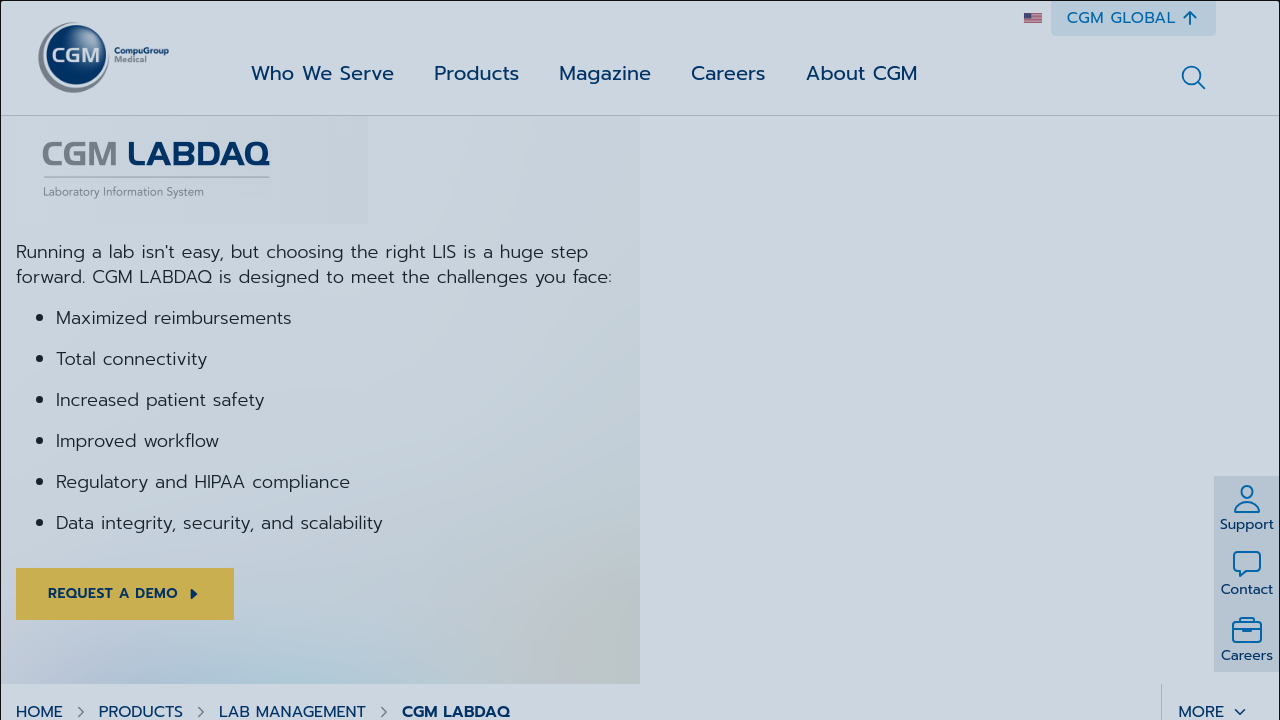Navigate to the PRODUCTS breadcrumb
This screenshot has width=1280, height=720.
[140, 711]
